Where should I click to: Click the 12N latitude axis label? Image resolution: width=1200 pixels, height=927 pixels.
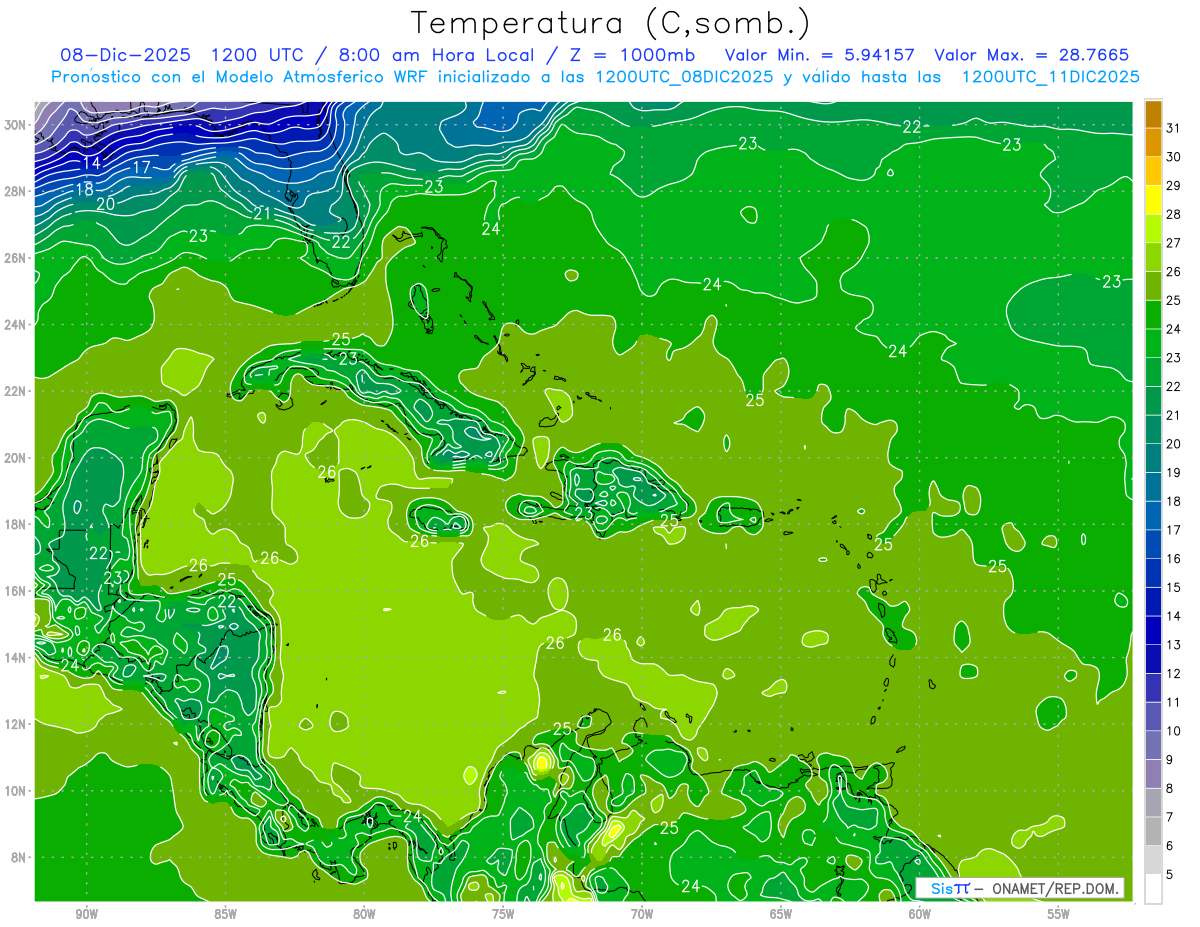click(x=15, y=724)
